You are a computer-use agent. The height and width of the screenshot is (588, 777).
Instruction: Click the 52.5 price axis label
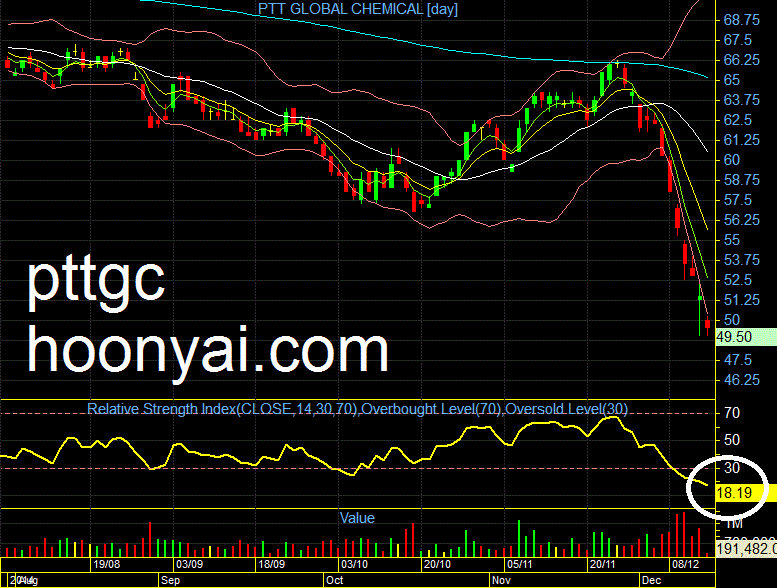tap(737, 280)
